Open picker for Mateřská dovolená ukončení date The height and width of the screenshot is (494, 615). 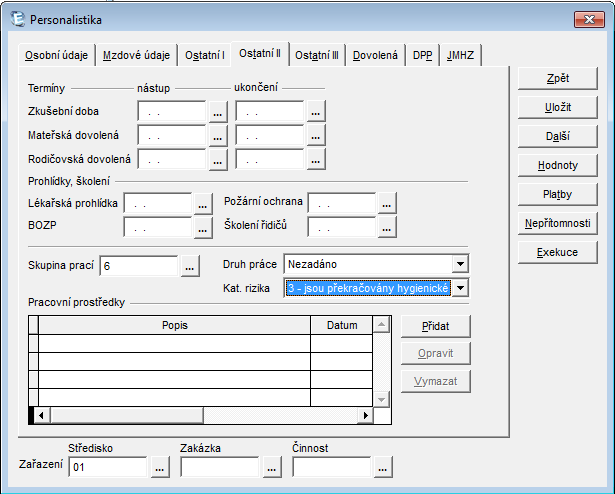click(315, 135)
